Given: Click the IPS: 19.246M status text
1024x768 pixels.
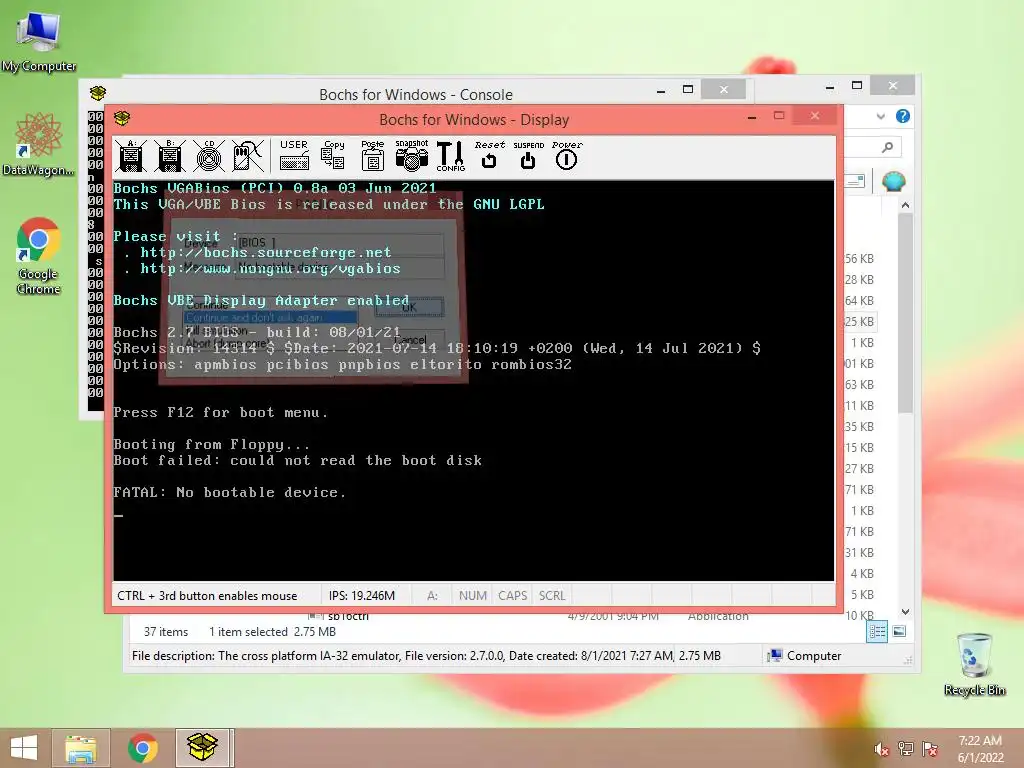Looking at the screenshot, I should 362,596.
